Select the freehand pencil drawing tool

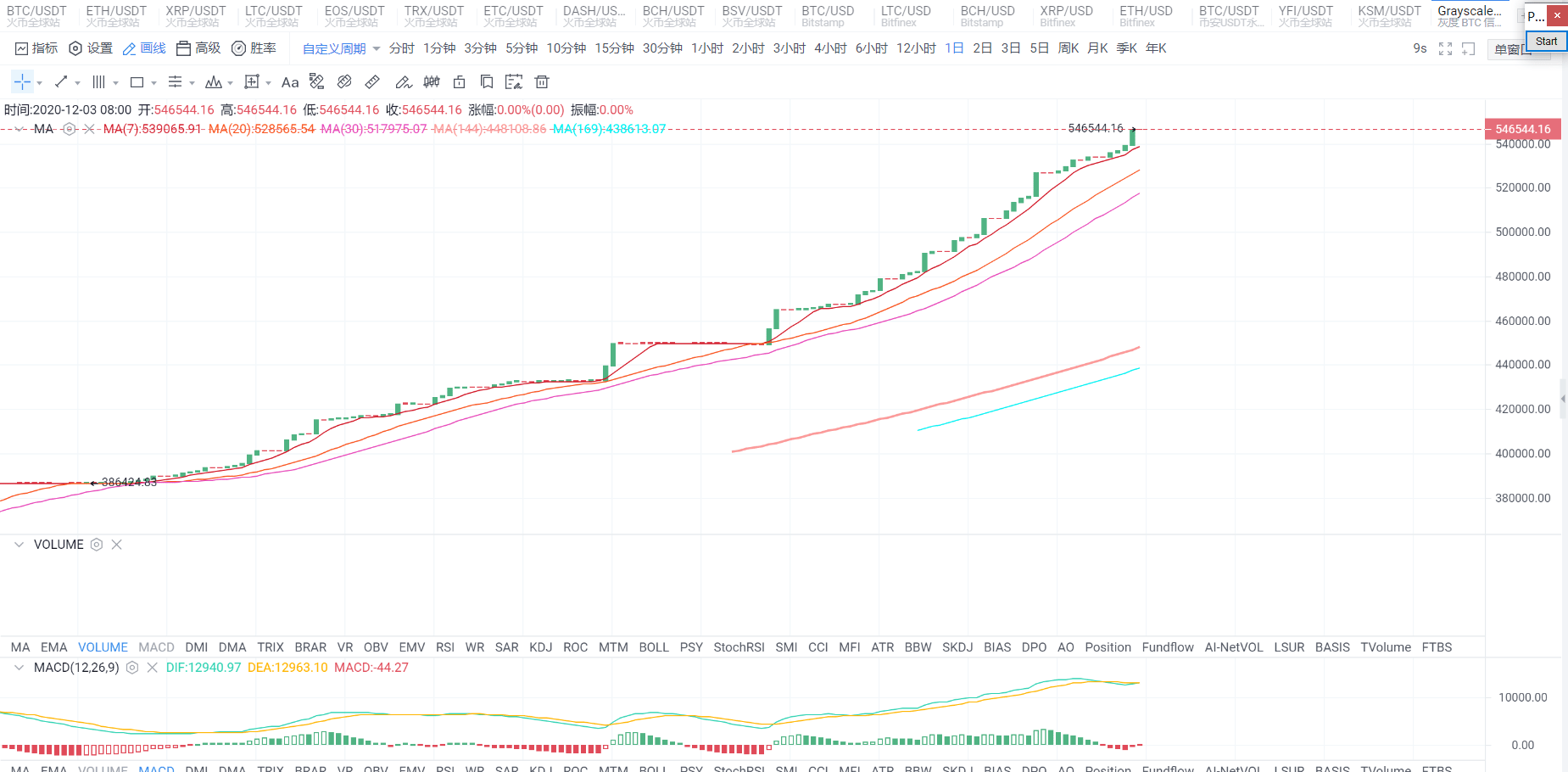[404, 82]
